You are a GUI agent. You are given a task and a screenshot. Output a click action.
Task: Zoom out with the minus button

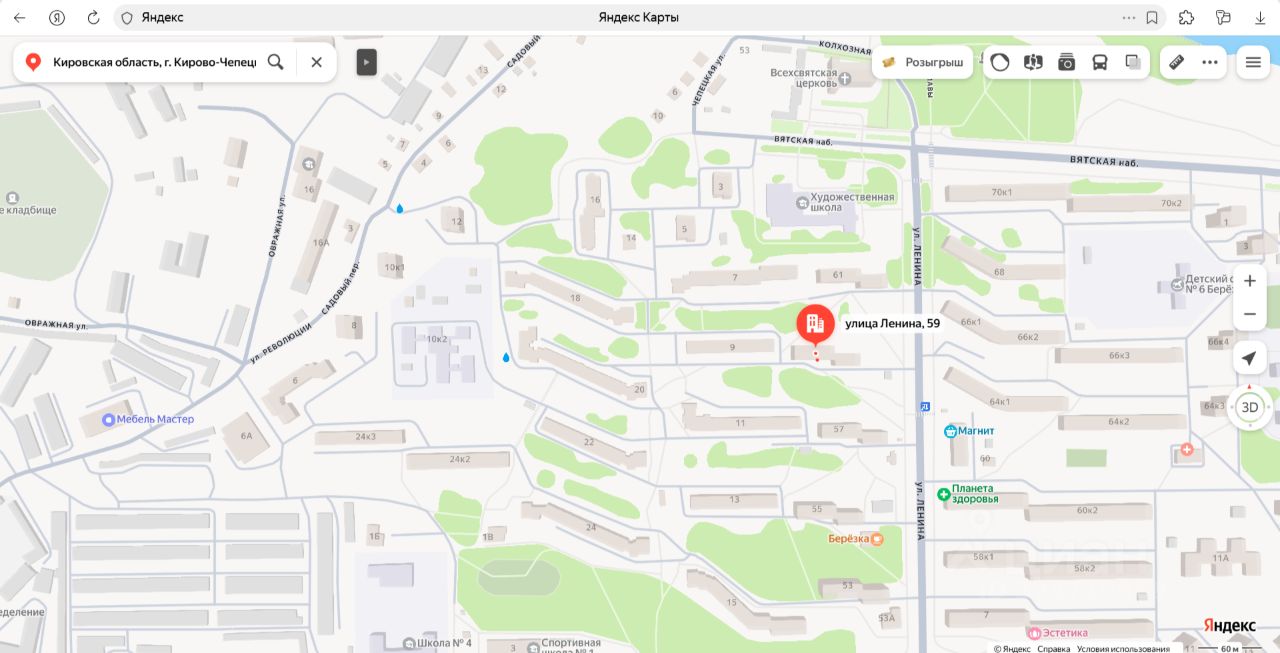coord(1250,314)
